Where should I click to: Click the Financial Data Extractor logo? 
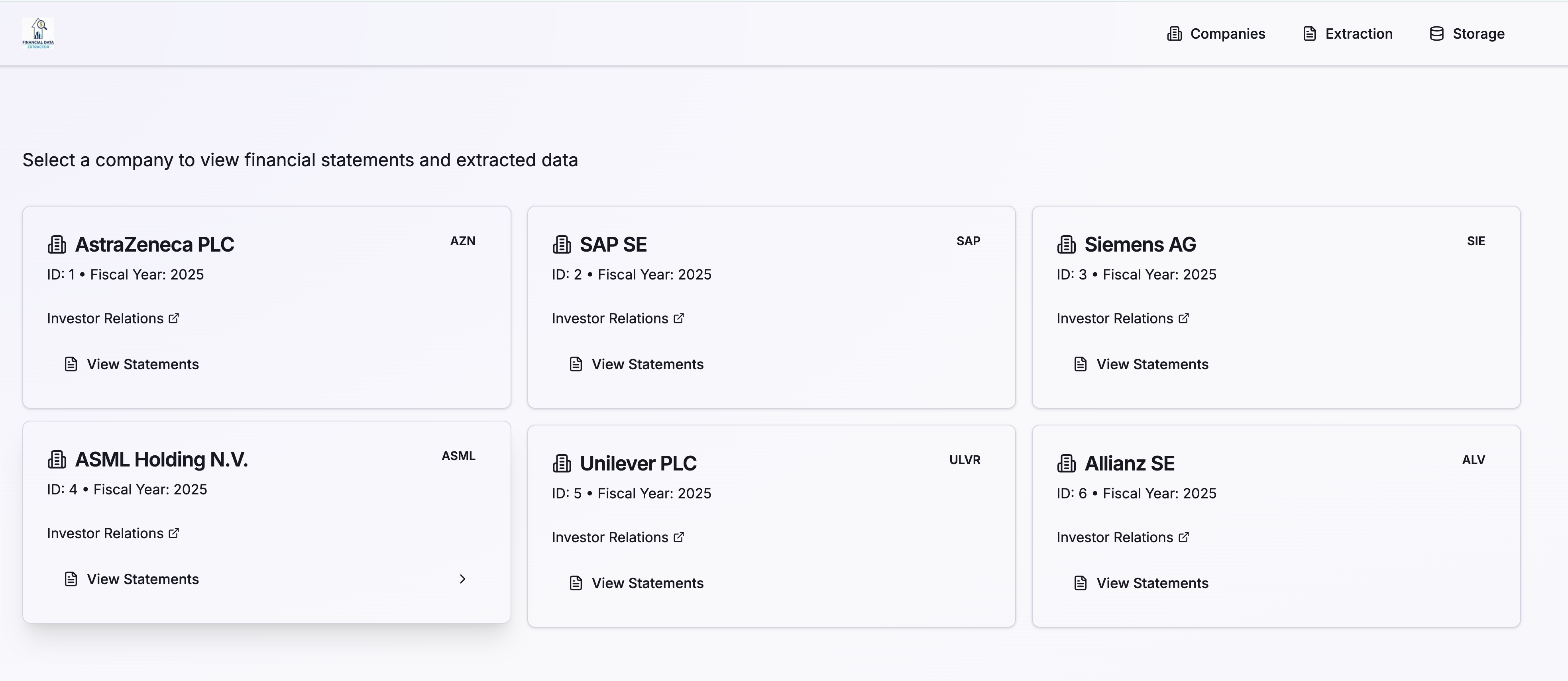pyautogui.click(x=38, y=33)
